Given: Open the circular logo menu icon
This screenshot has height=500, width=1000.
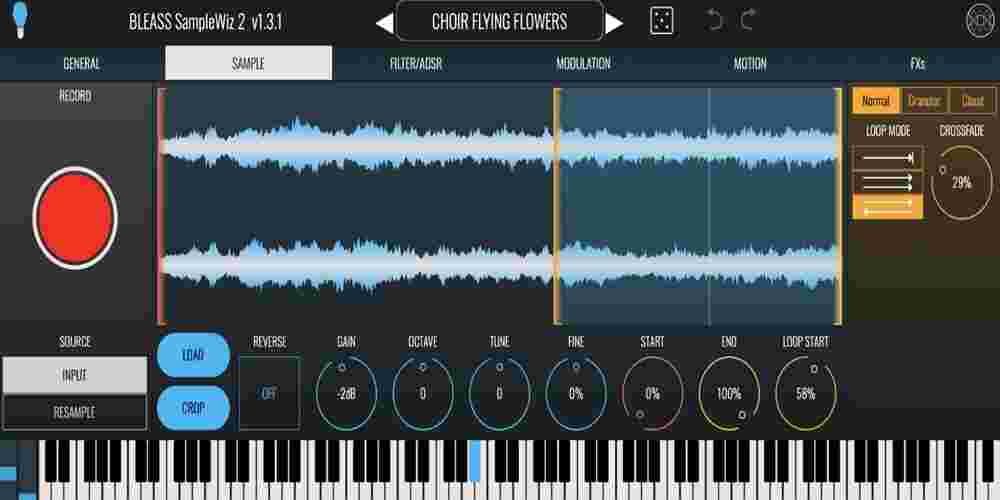Looking at the screenshot, I should [x=980, y=21].
